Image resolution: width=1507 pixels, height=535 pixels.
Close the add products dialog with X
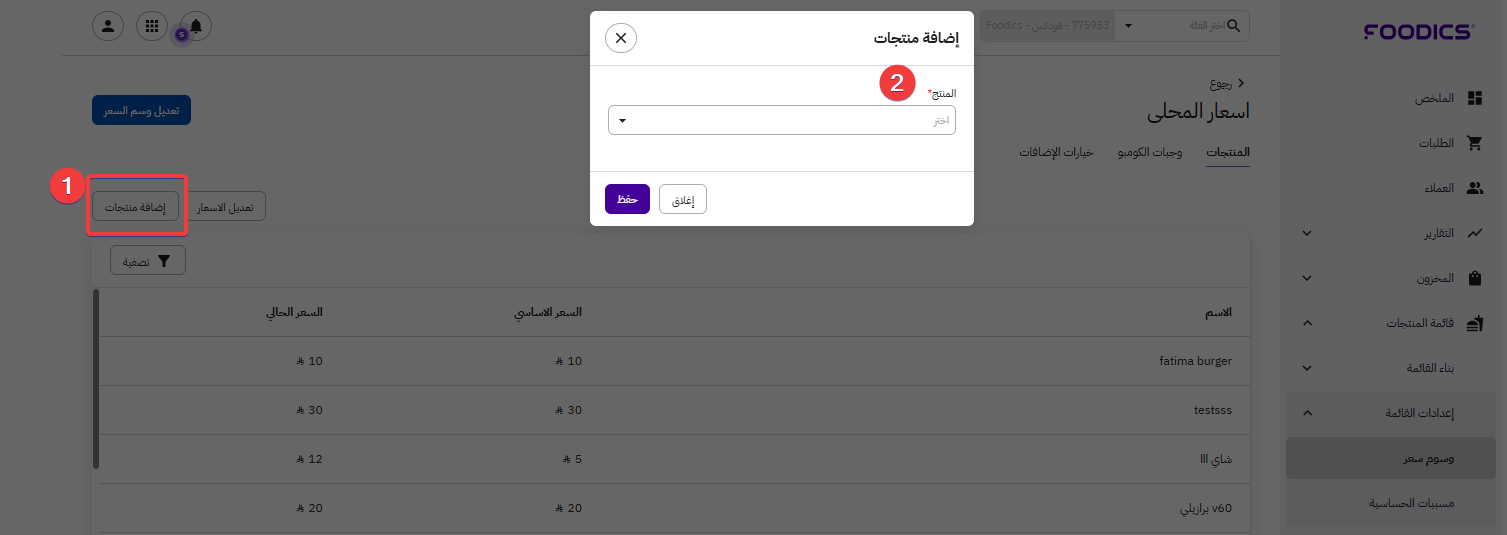[x=621, y=39]
